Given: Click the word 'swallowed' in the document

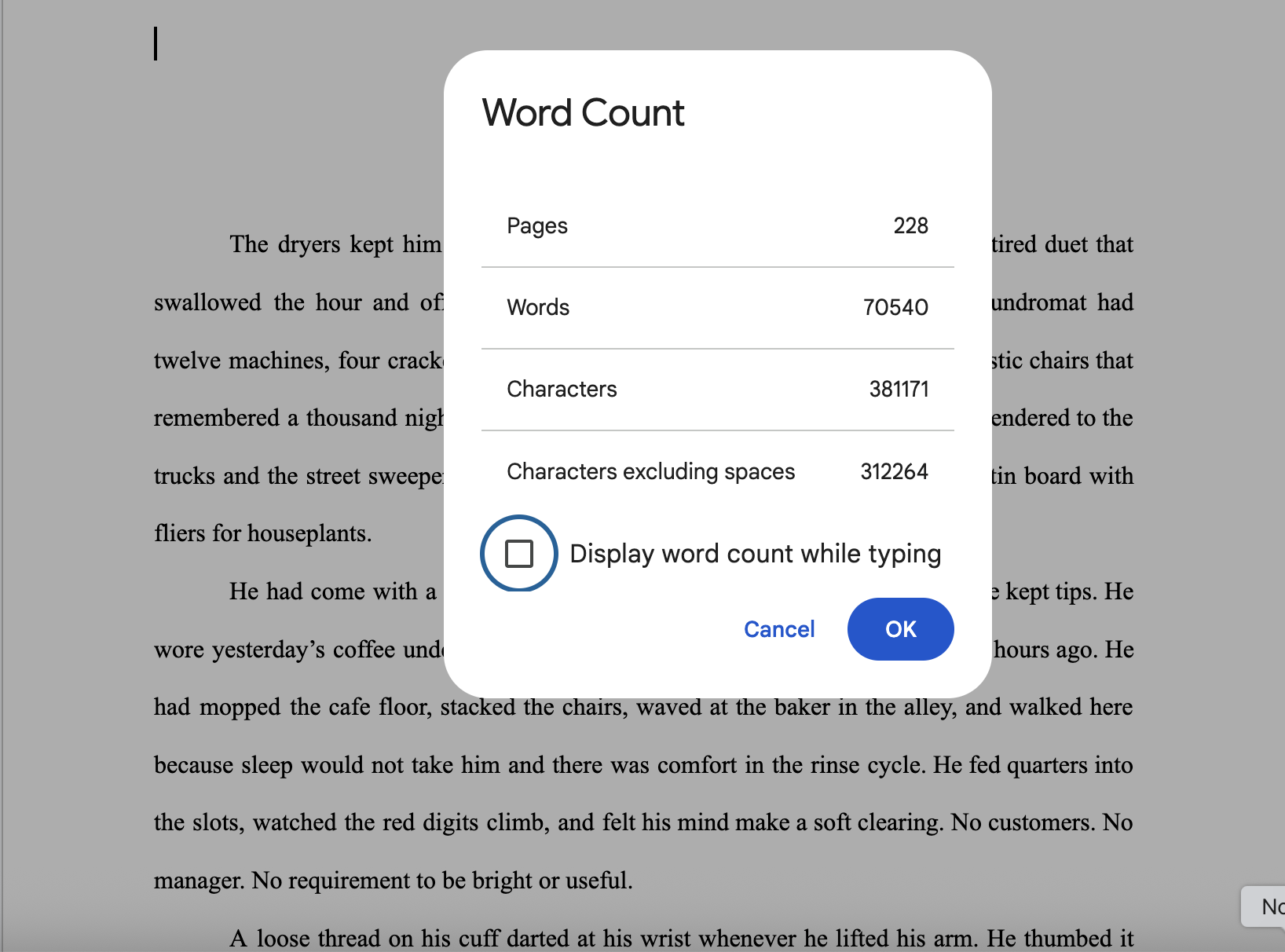Looking at the screenshot, I should click(207, 303).
